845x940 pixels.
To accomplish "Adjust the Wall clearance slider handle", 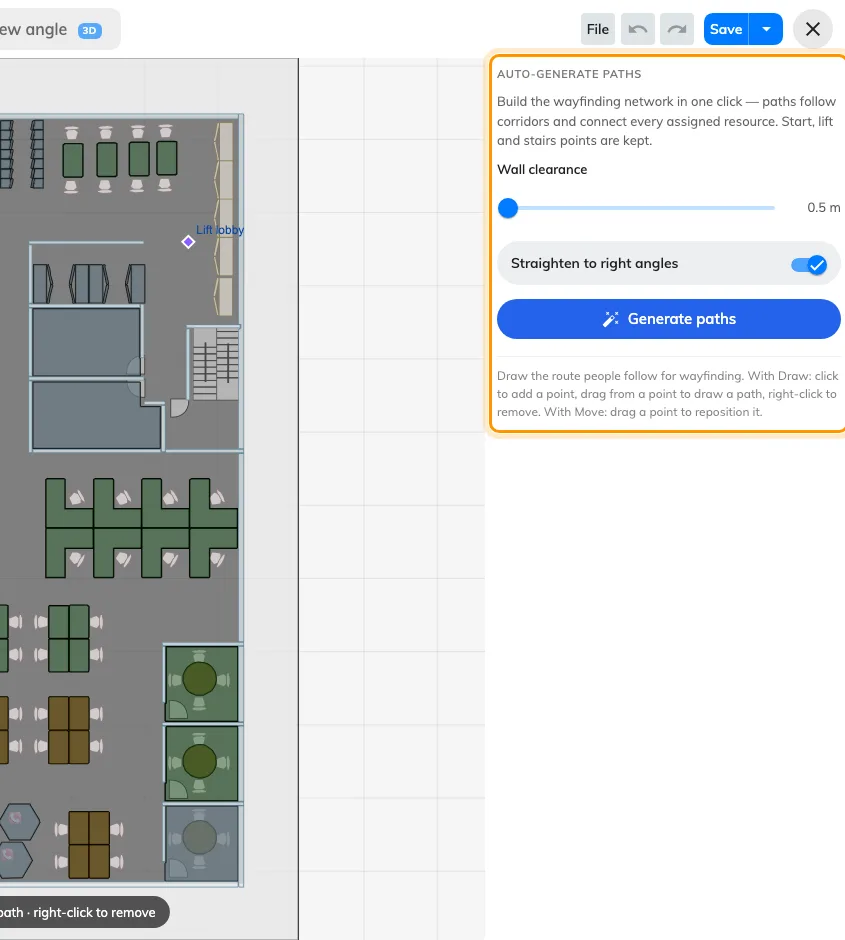I will tap(508, 208).
